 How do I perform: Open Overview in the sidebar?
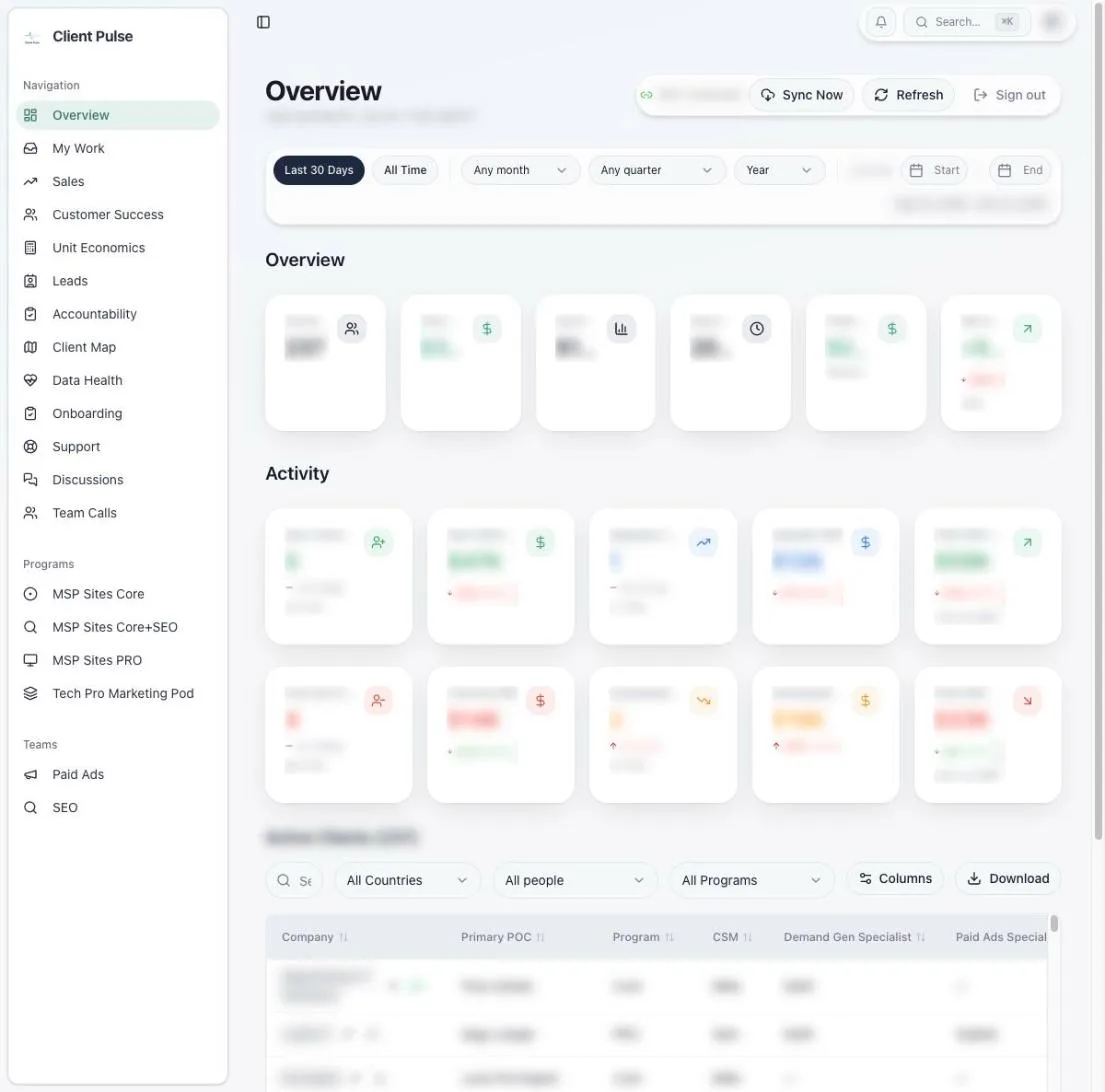[x=118, y=115]
